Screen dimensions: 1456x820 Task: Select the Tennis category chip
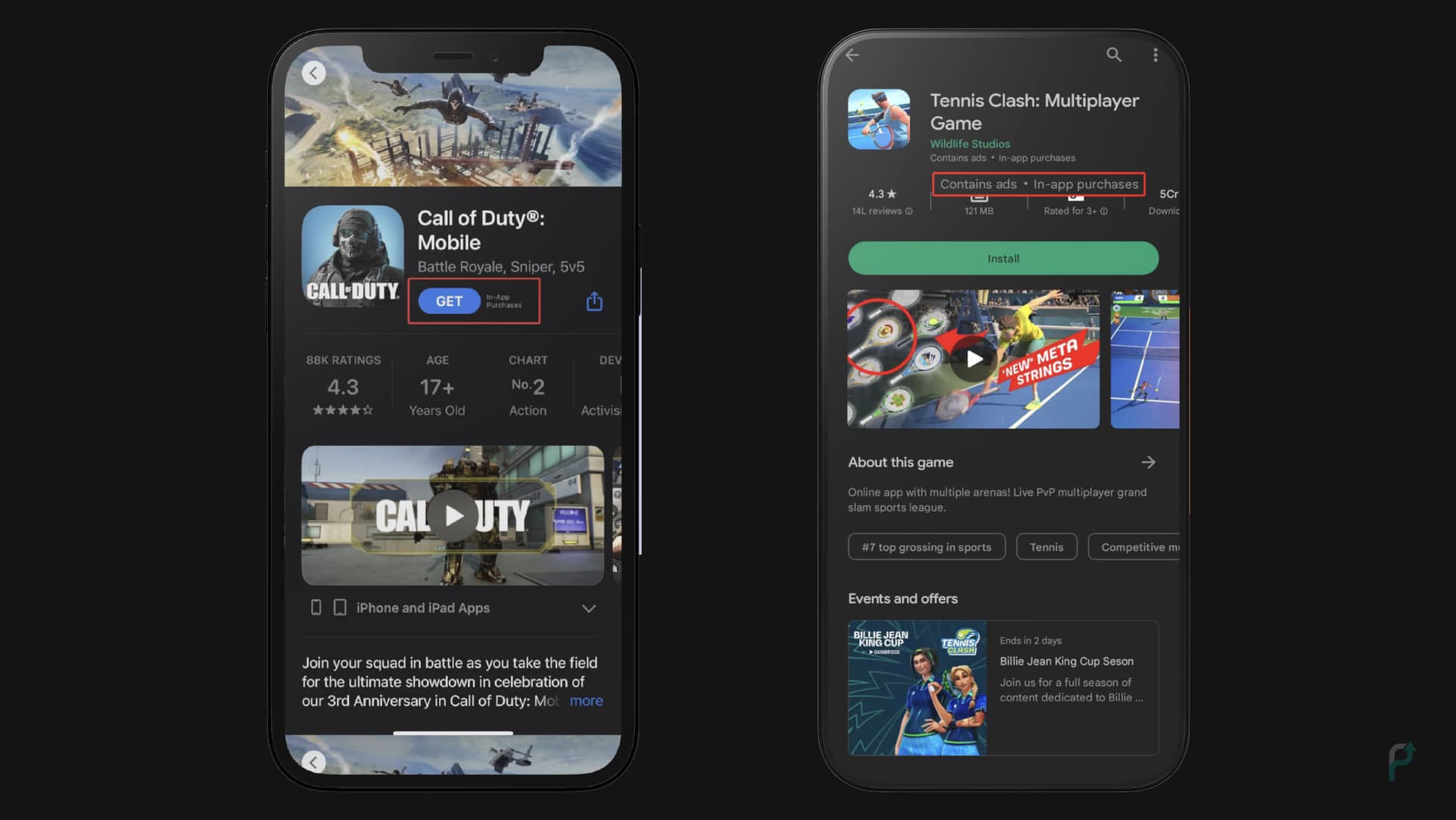[x=1046, y=547]
